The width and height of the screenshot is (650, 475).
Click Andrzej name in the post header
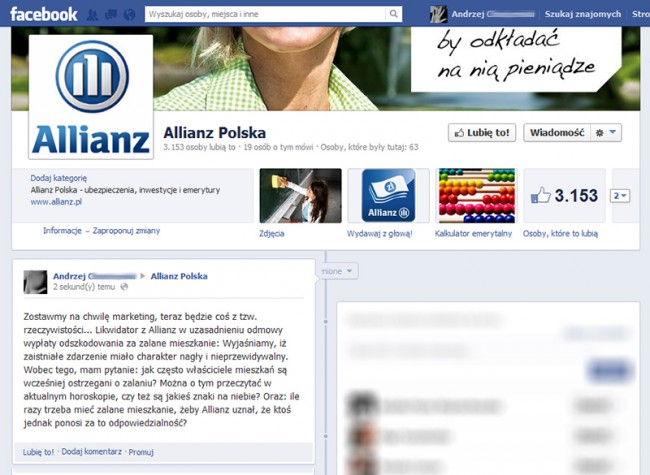tap(95, 276)
